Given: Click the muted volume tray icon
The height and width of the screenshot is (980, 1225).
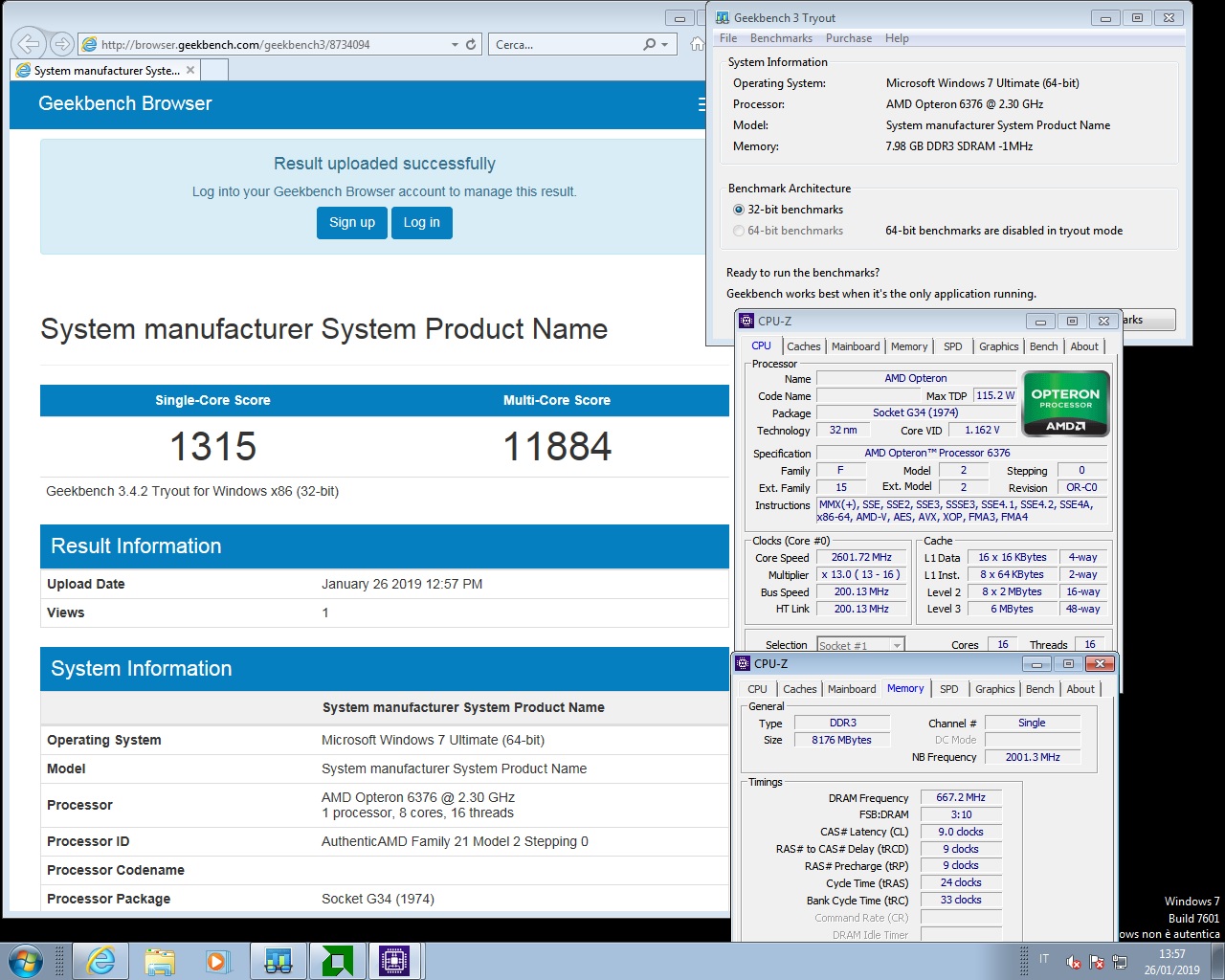Looking at the screenshot, I should pyautogui.click(x=1074, y=962).
